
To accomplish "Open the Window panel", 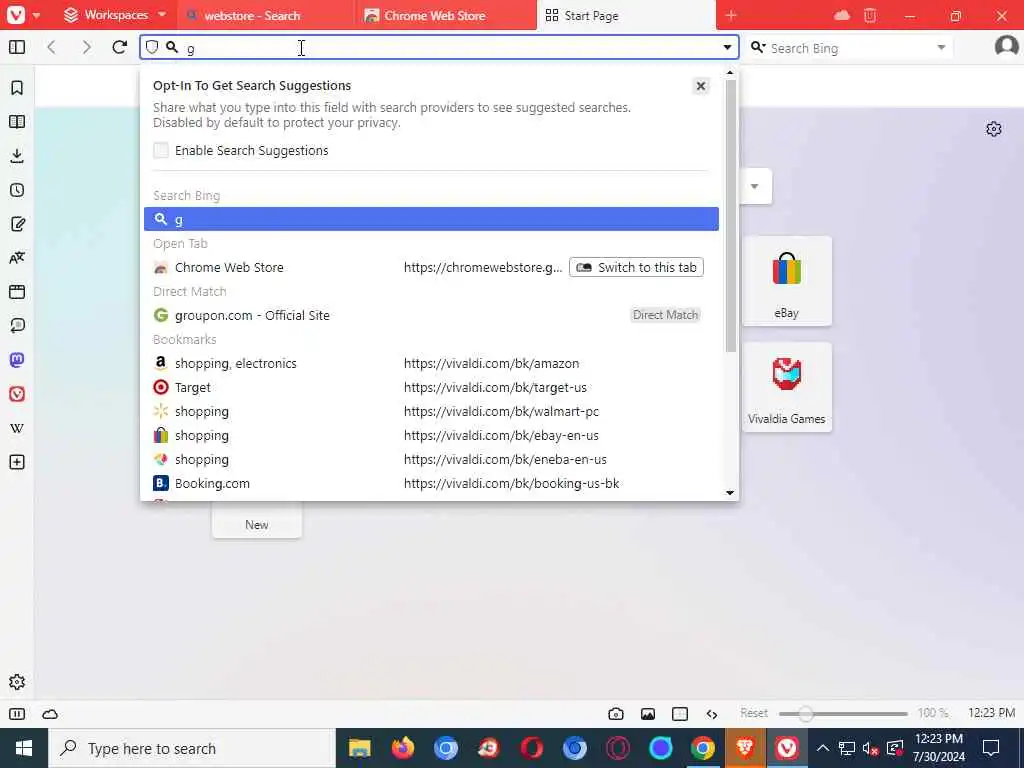I will click(17, 292).
